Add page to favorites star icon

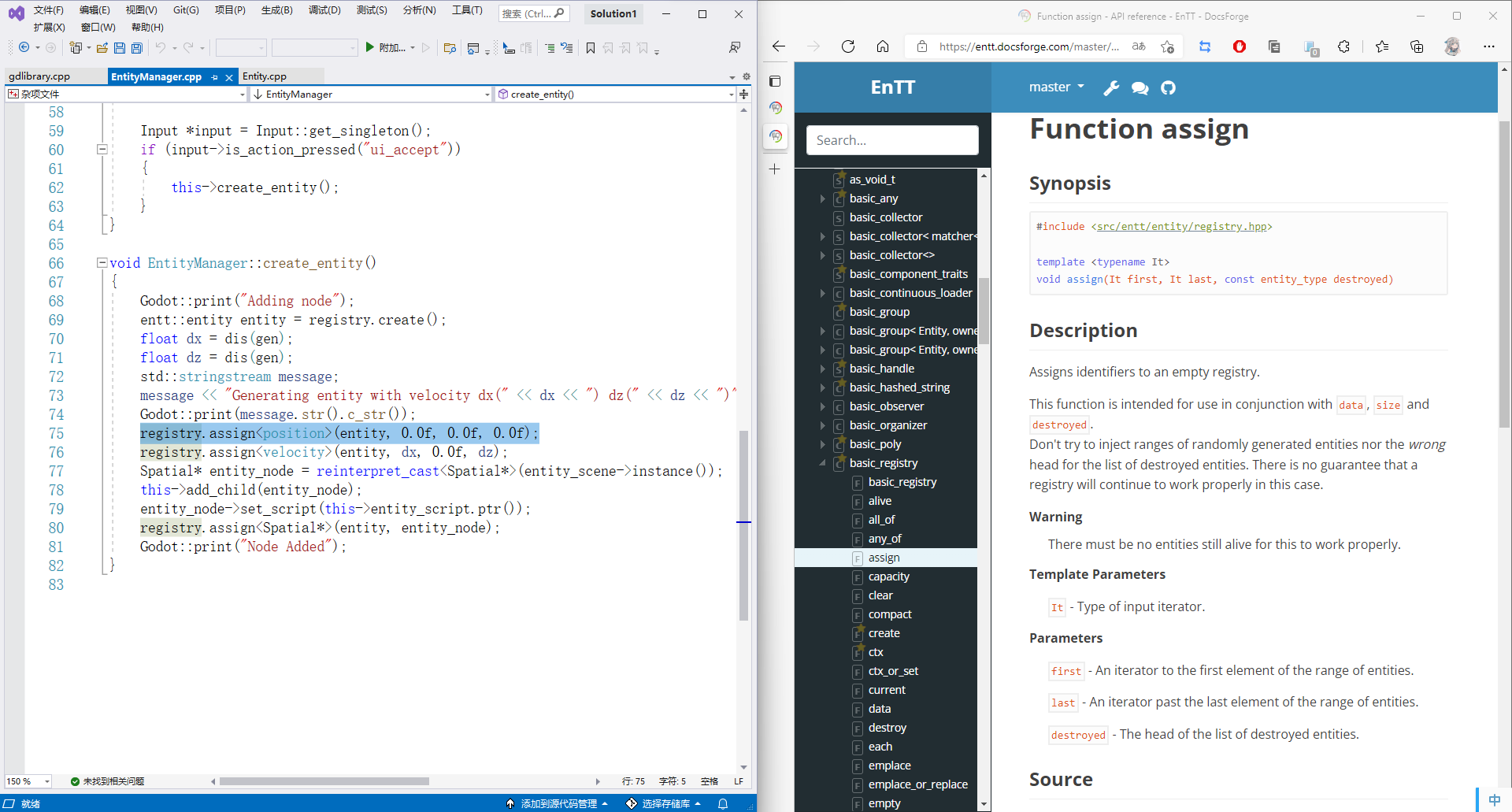[x=1167, y=46]
